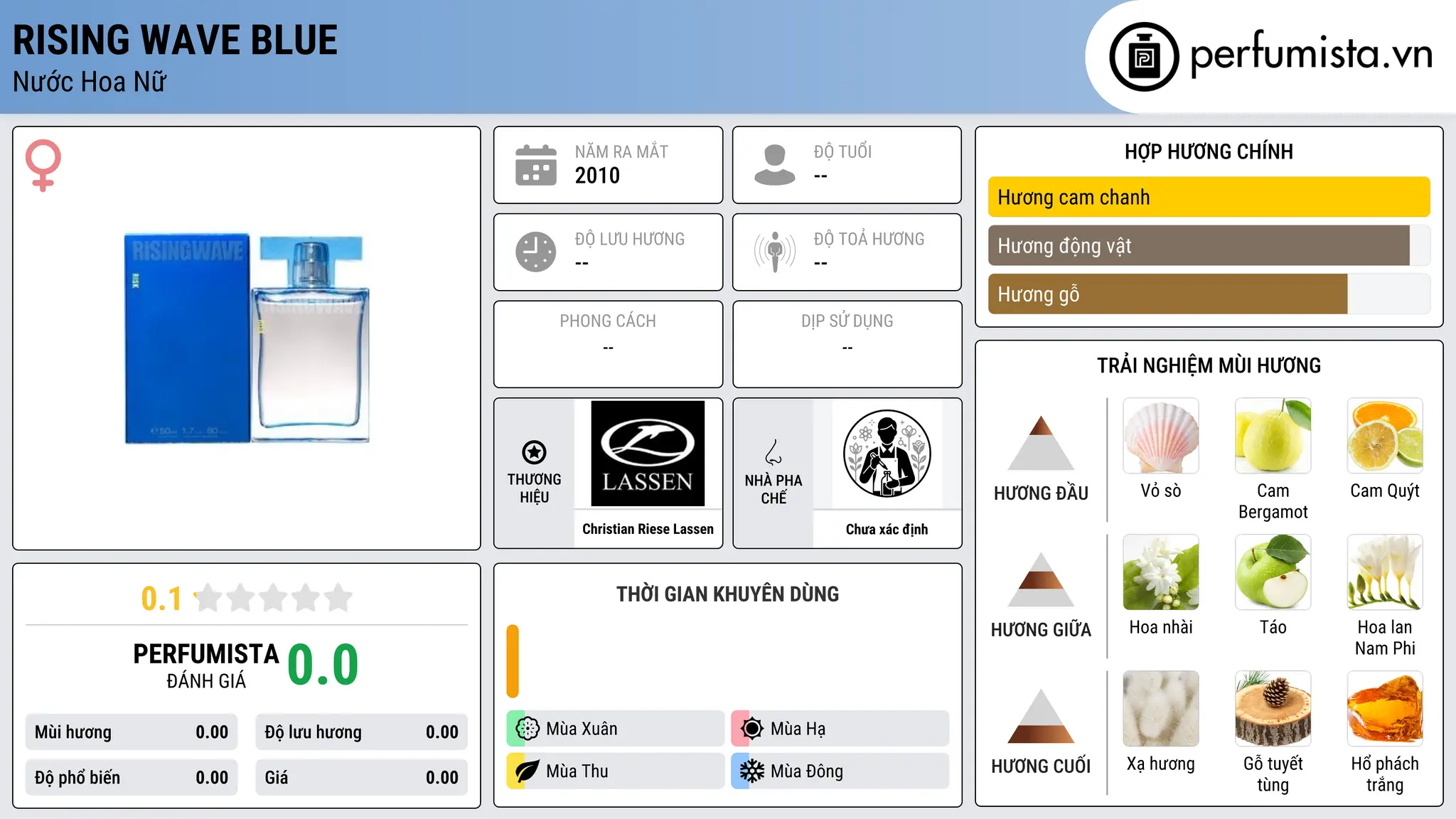Image resolution: width=1456 pixels, height=819 pixels.
Task: Click the clock icon beside Độ lưu hương
Action: 536,252
